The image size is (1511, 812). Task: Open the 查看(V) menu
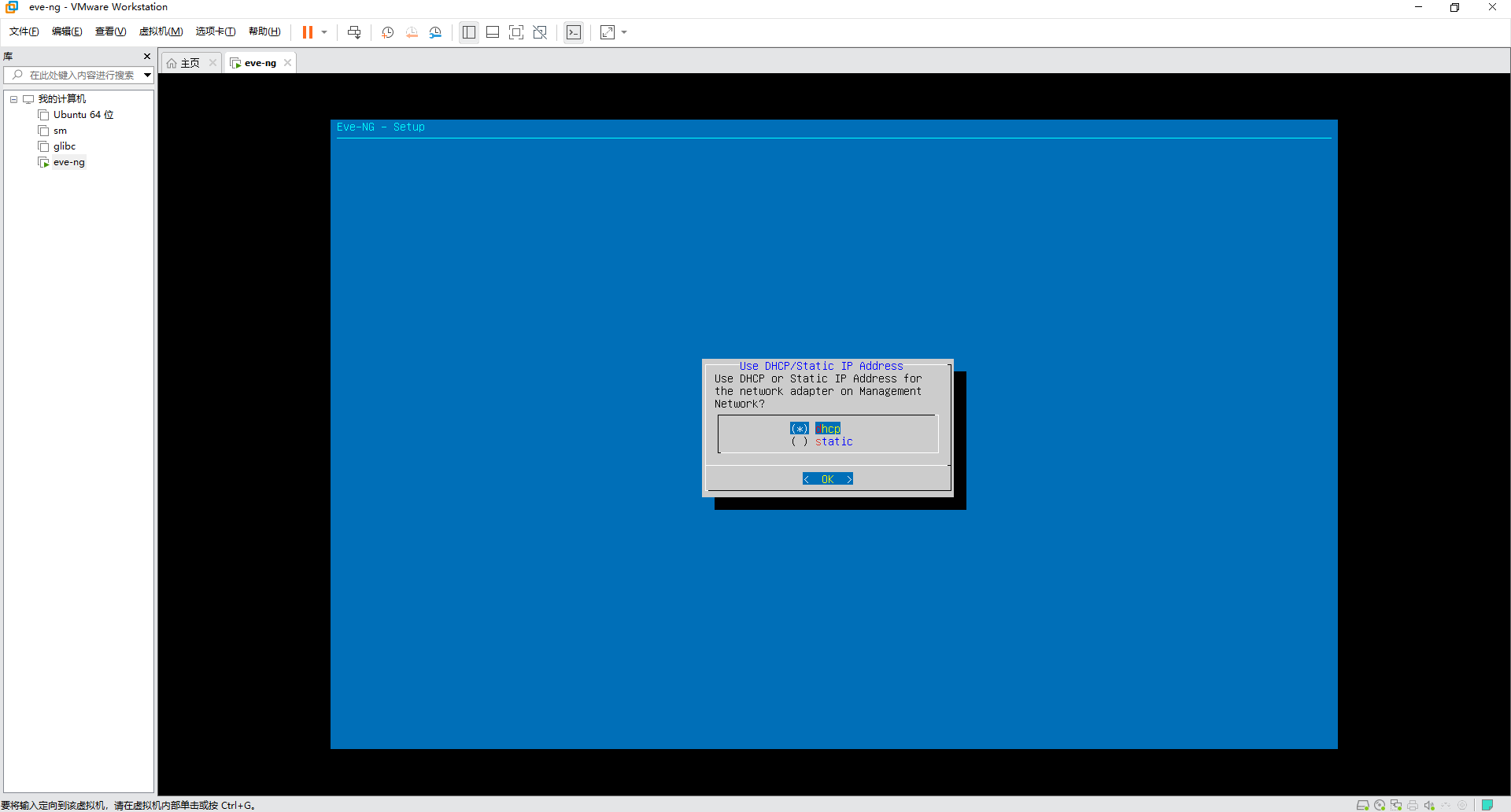coord(110,31)
